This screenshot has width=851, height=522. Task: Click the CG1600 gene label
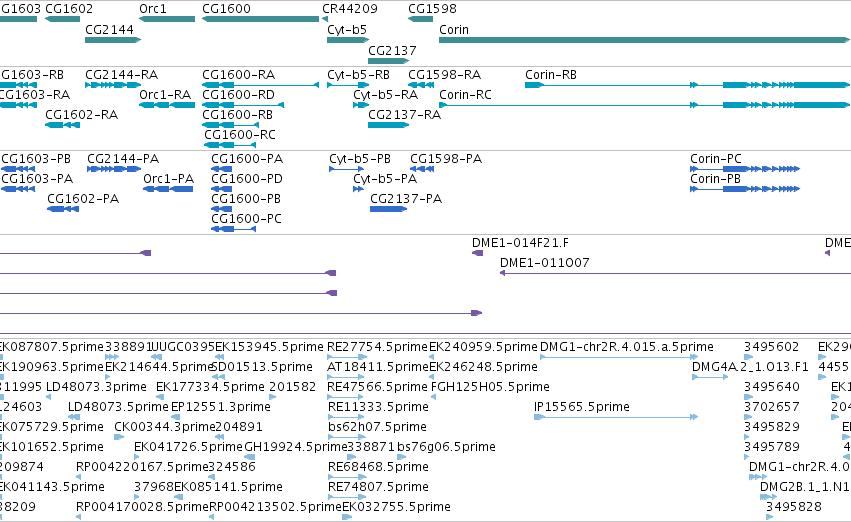click(226, 9)
